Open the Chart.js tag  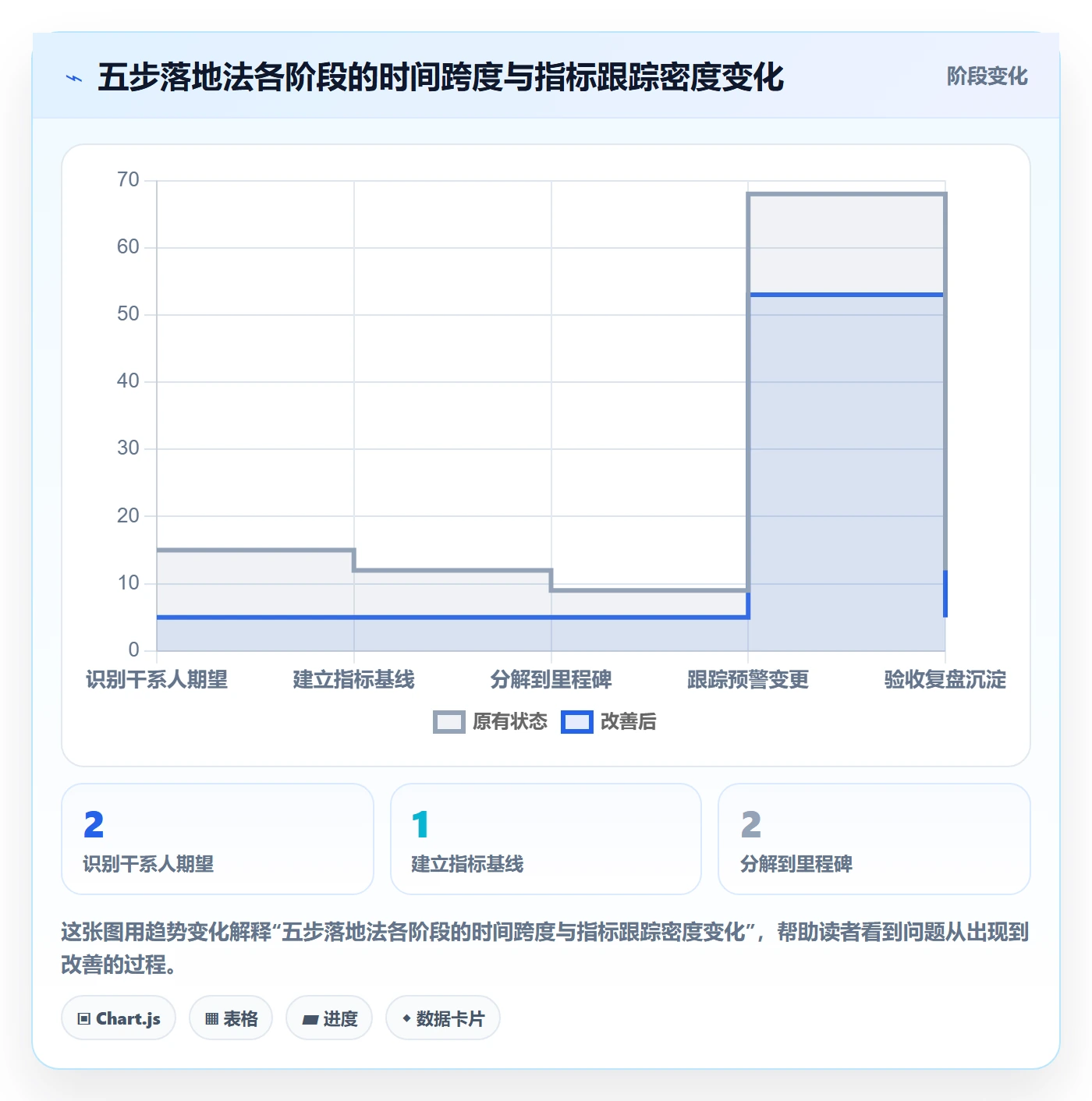point(119,1018)
